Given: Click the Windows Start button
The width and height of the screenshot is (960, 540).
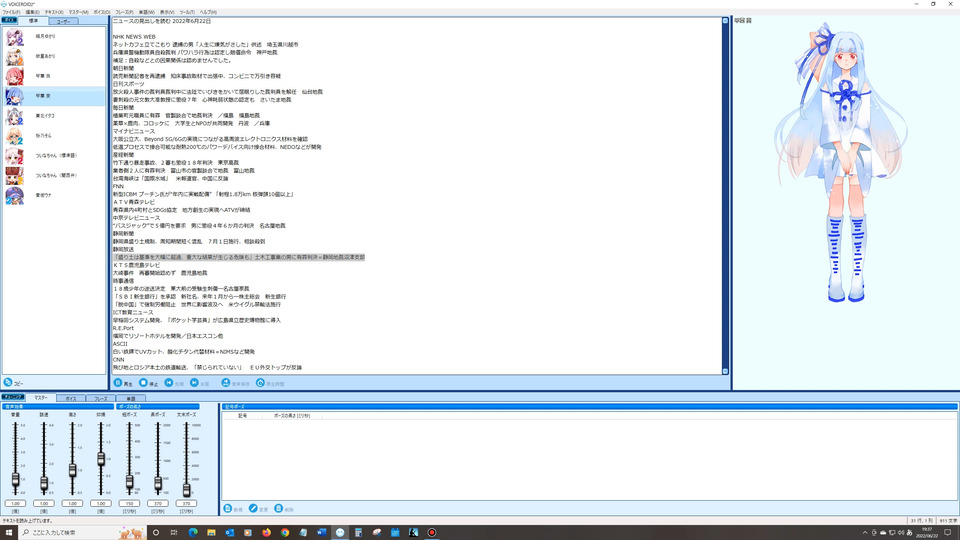Looking at the screenshot, I should tap(9, 533).
